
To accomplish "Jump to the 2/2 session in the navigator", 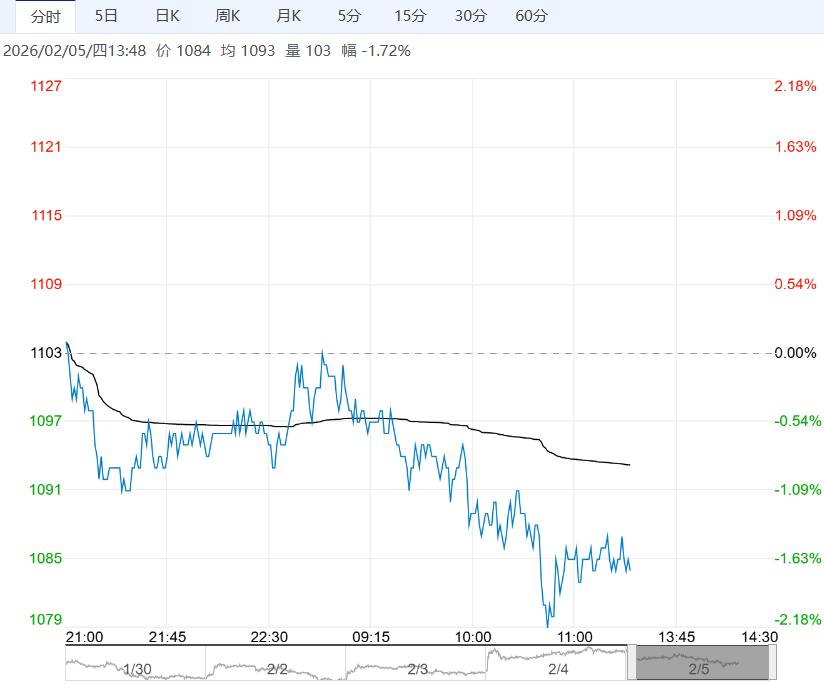I will (277, 665).
